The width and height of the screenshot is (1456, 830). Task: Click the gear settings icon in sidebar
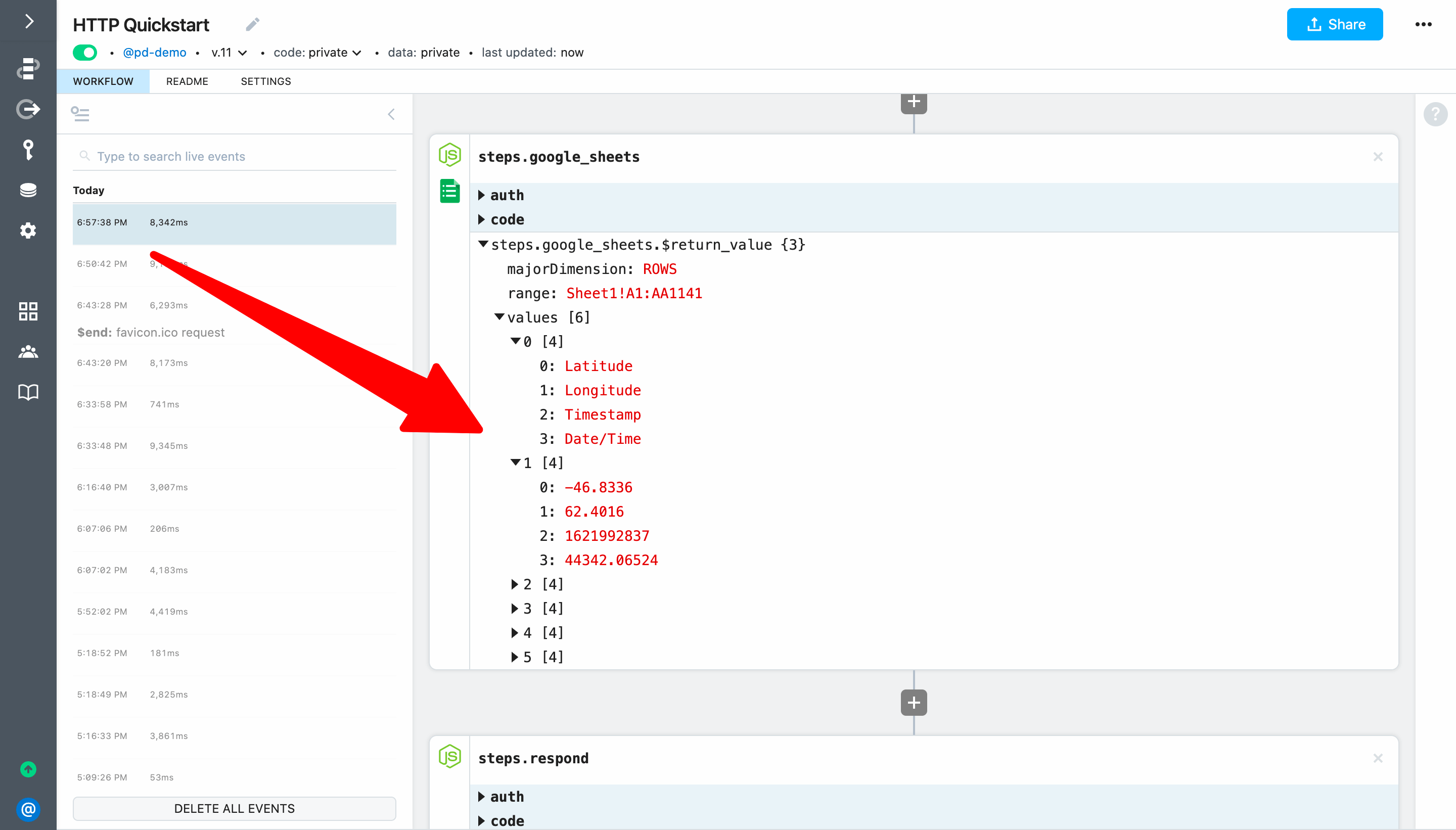click(x=28, y=231)
